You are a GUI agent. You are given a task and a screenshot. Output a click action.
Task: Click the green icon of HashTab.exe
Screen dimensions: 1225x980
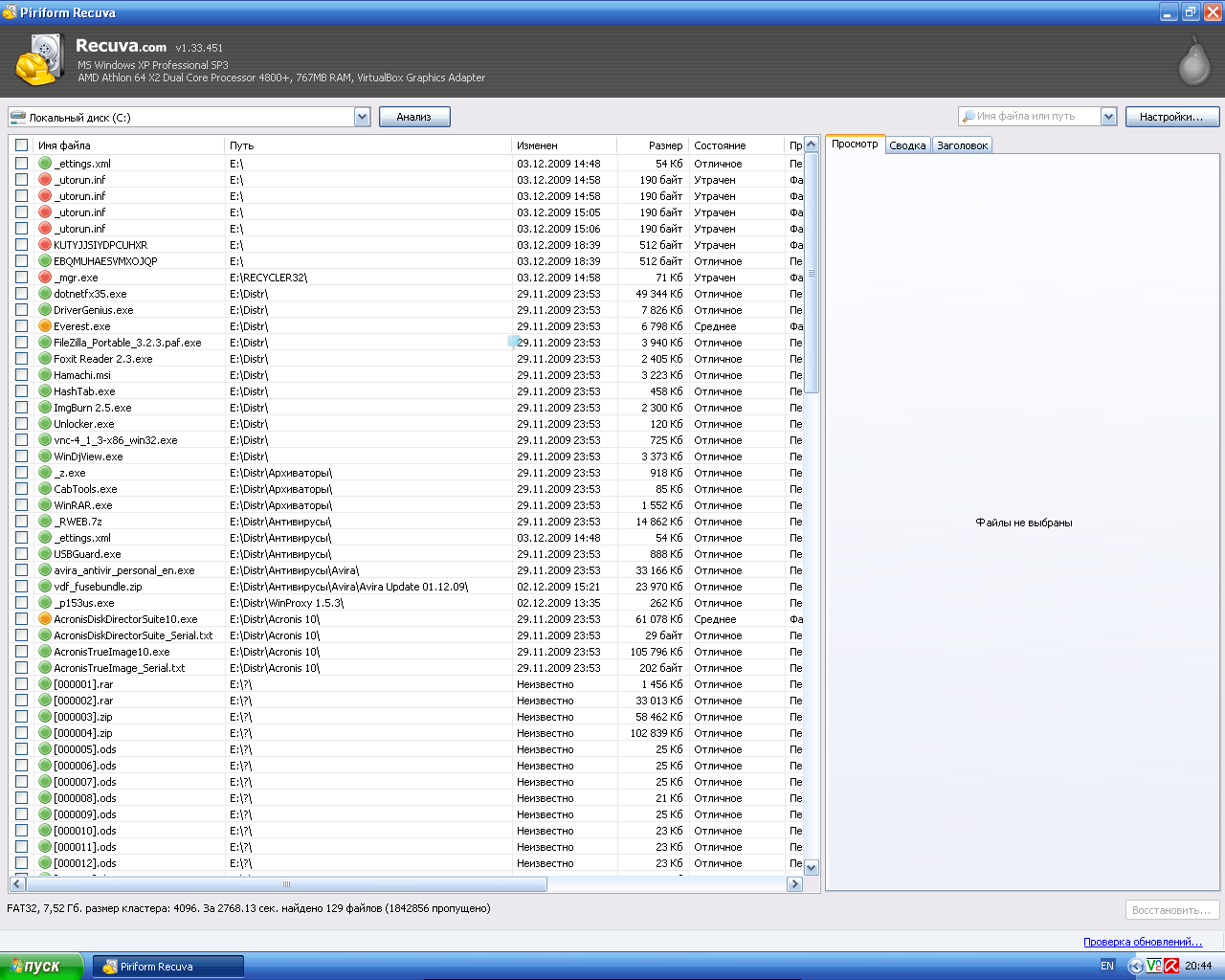pos(45,391)
